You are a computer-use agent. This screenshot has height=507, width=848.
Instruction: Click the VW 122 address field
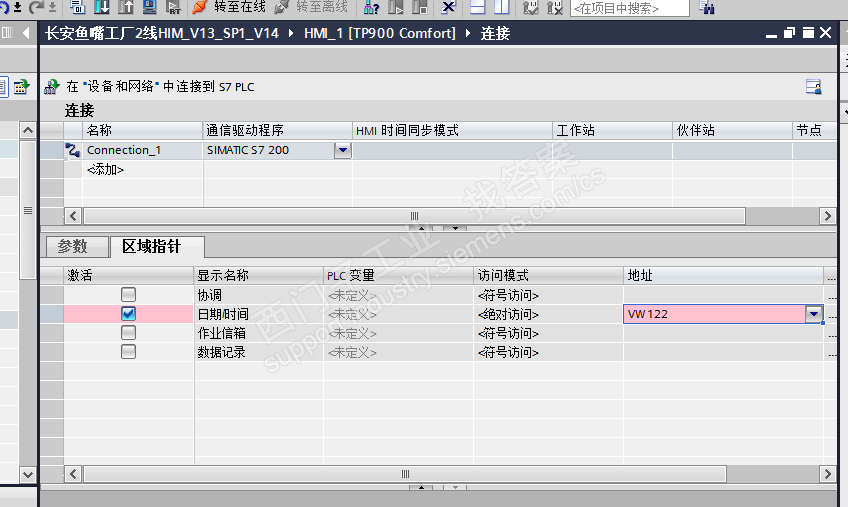click(714, 314)
